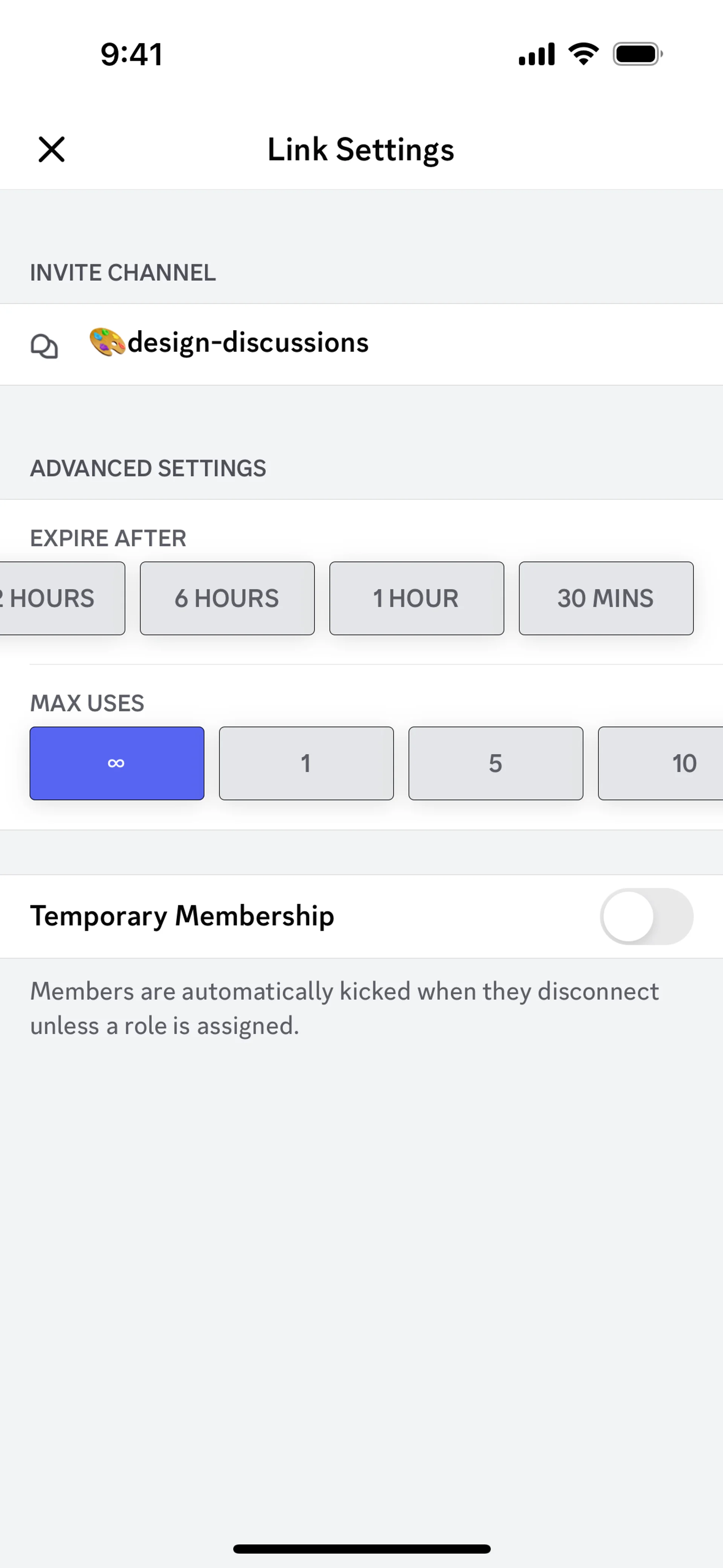Viewport: 723px width, 1568px height.
Task: Tap the cellular signal bars icon
Action: (536, 53)
